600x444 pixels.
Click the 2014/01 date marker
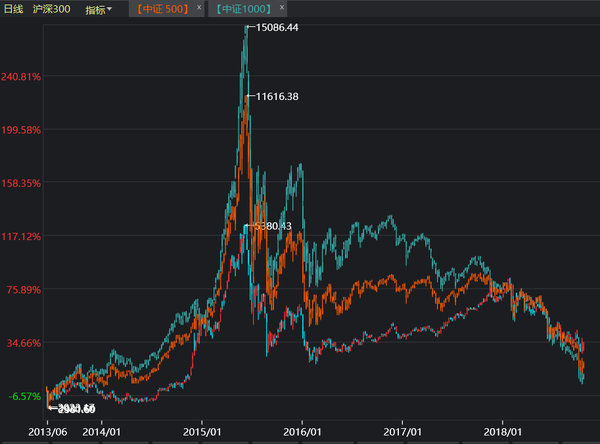point(101,432)
